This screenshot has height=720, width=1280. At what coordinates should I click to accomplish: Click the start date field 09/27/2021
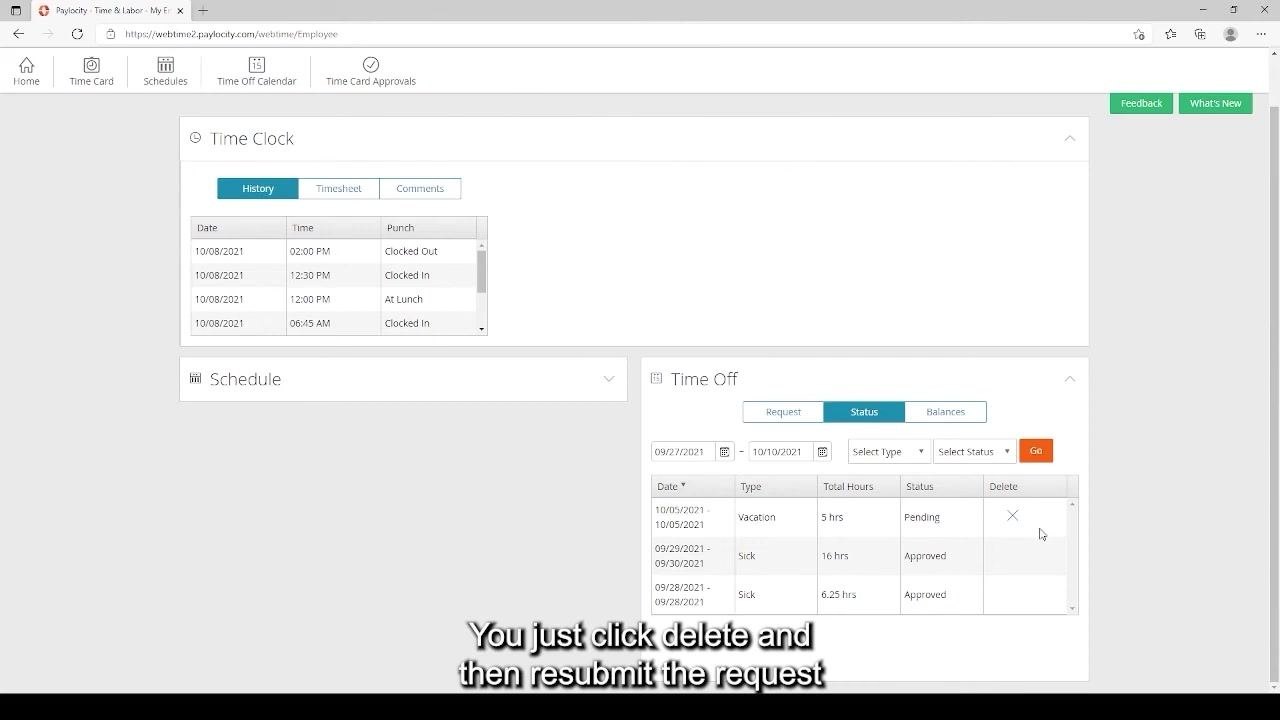coord(683,452)
